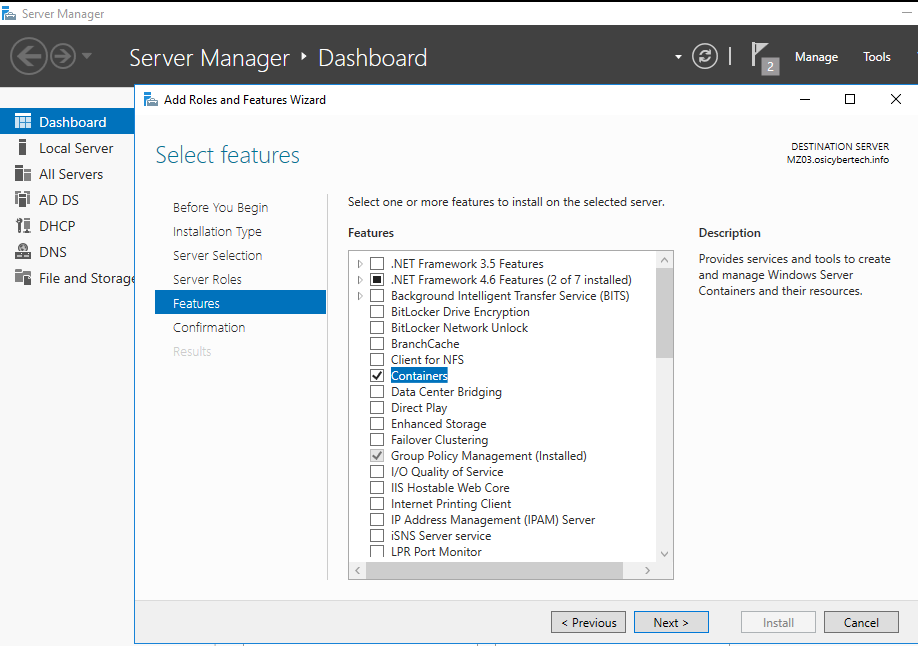
Task: Click the Dashboard grid icon
Action: click(x=23, y=122)
